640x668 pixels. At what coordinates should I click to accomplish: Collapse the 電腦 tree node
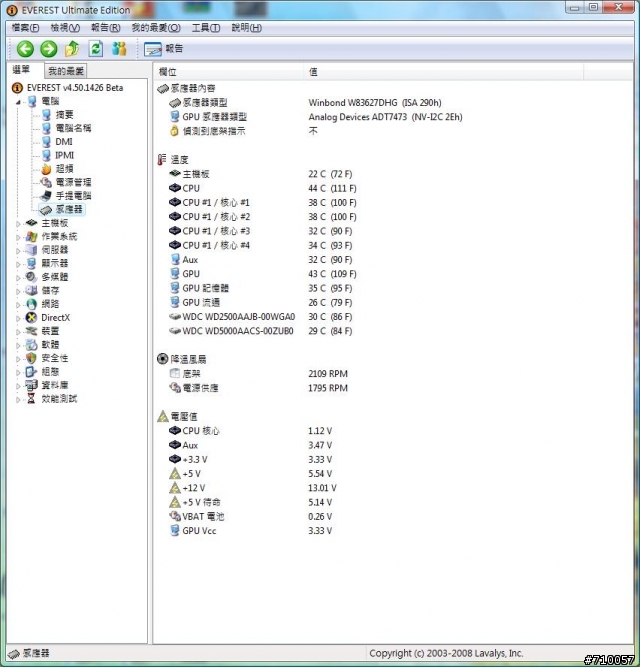click(x=18, y=102)
